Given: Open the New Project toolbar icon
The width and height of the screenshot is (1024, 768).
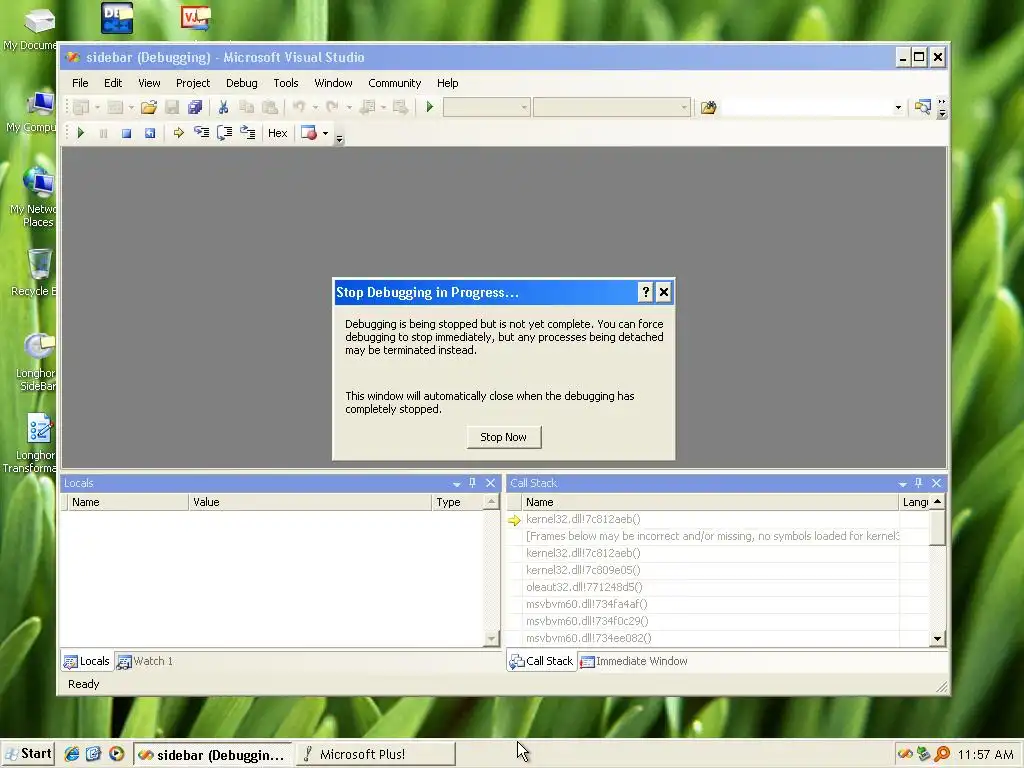Looking at the screenshot, I should point(81,107).
